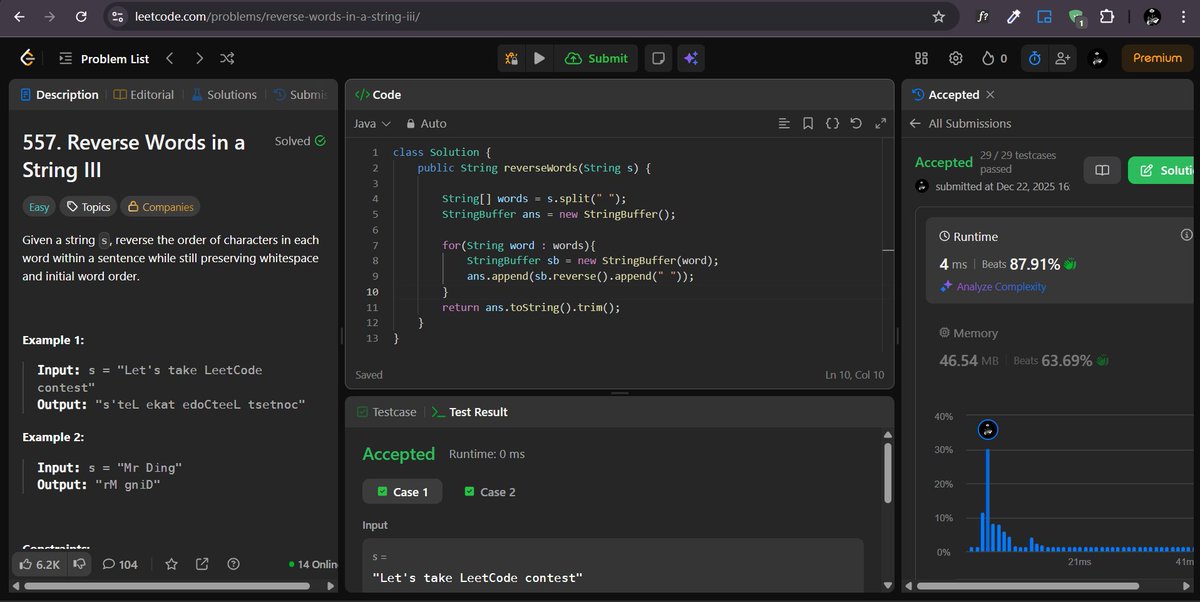Click the 14 Online indicator
Screen dimensions: 1200x602
tap(311, 564)
